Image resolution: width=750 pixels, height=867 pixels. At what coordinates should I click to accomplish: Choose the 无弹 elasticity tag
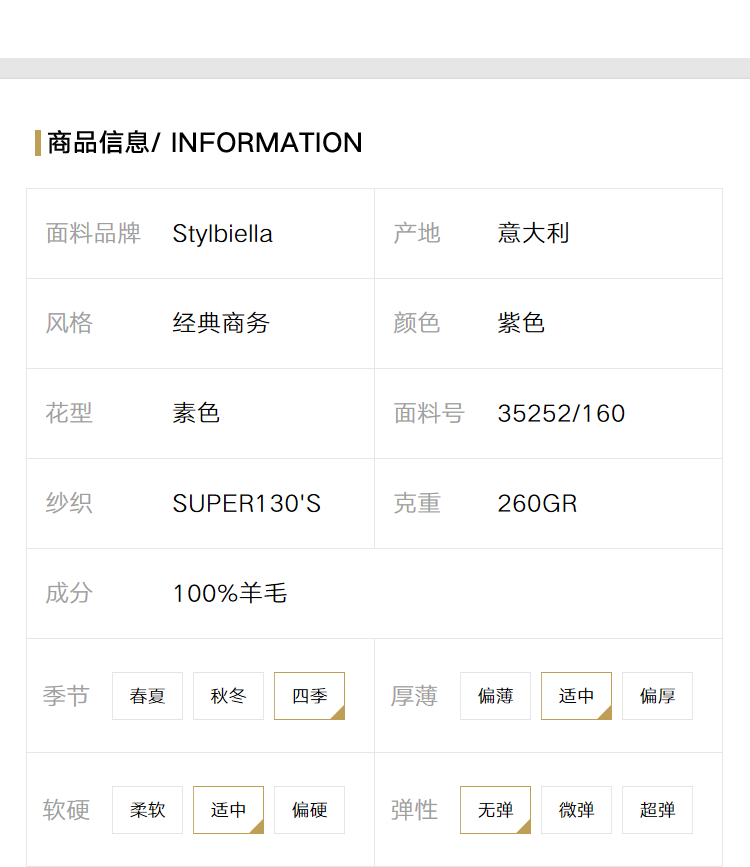[495, 809]
